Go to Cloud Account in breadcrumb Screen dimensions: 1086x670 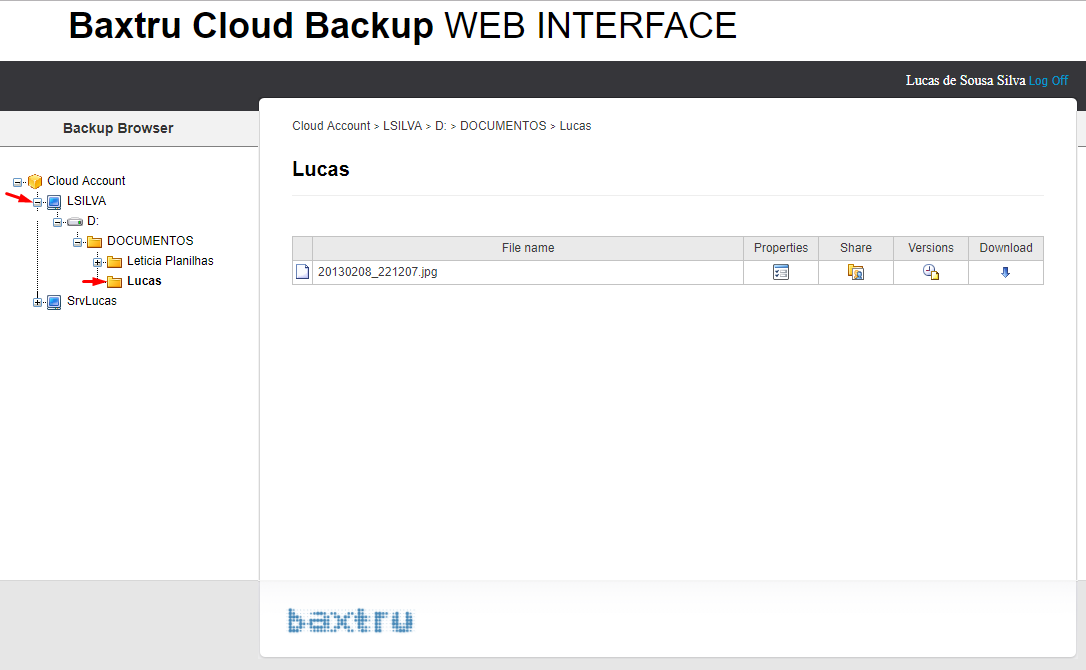331,125
